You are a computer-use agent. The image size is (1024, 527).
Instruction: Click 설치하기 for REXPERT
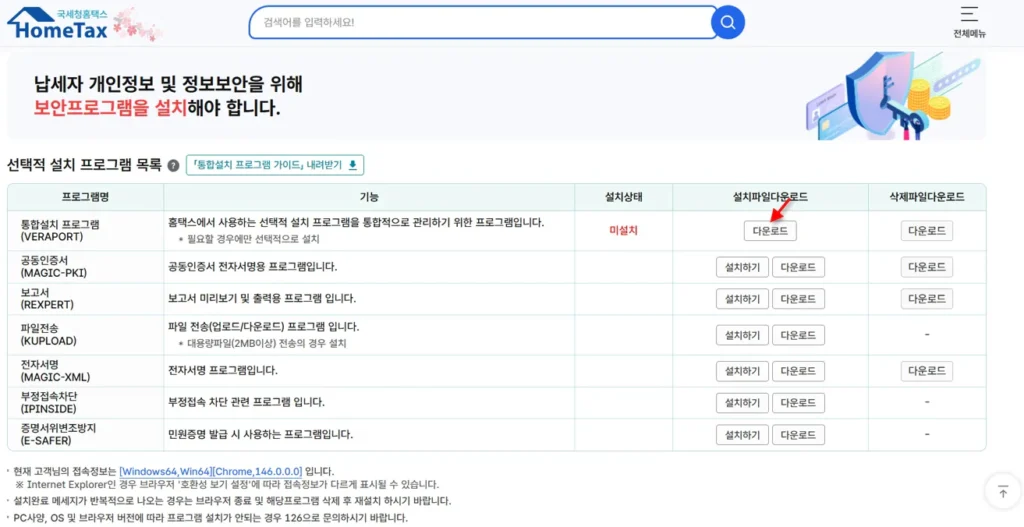(x=743, y=299)
